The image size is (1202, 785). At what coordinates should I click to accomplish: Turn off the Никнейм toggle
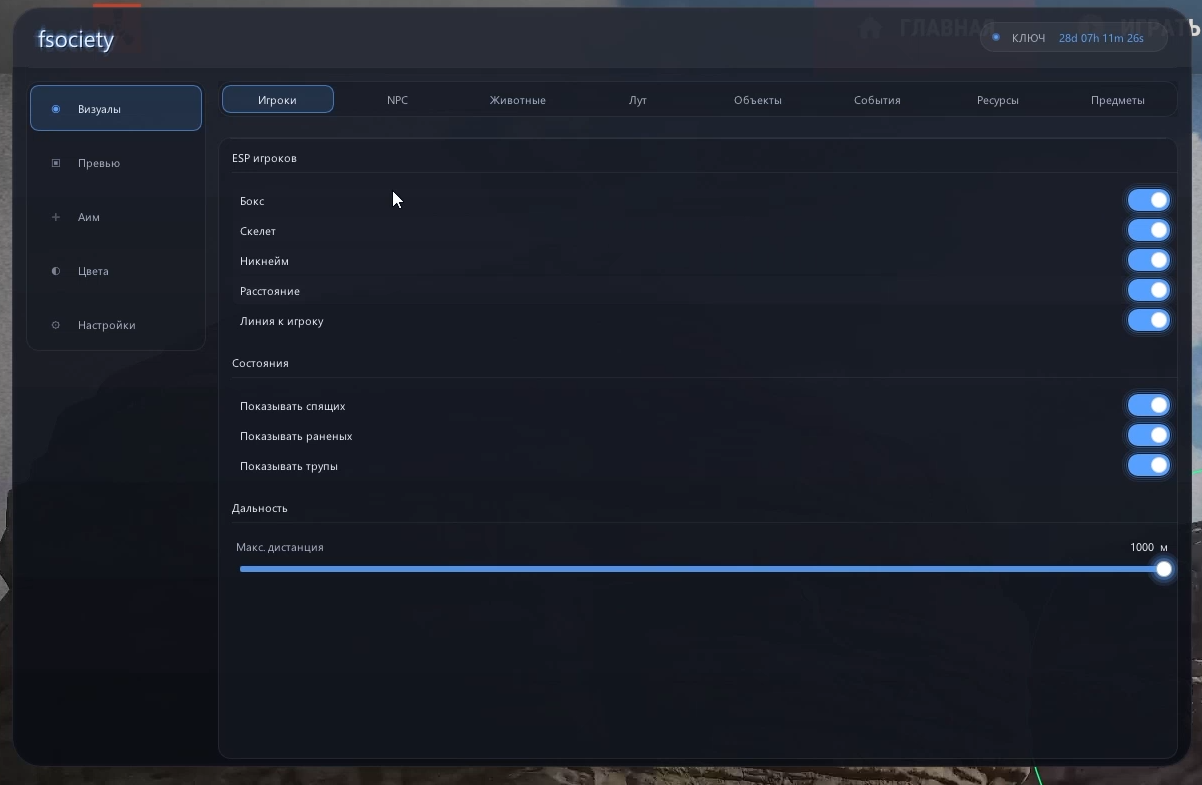point(1148,260)
